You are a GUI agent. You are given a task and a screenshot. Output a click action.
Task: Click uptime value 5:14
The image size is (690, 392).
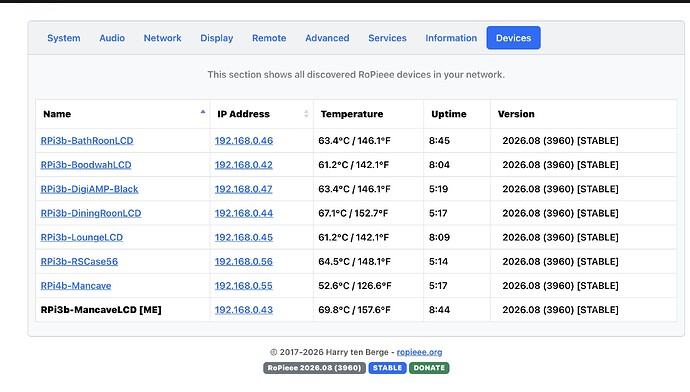click(438, 262)
